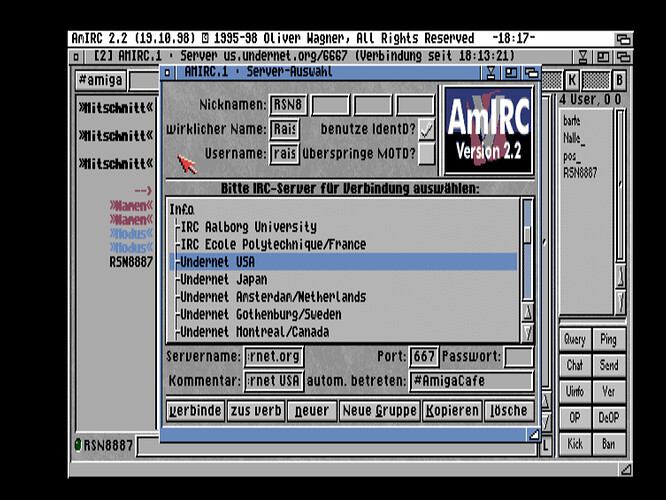The height and width of the screenshot is (500, 666).
Task: Click the autom. betreten channel field
Action: 471,381
